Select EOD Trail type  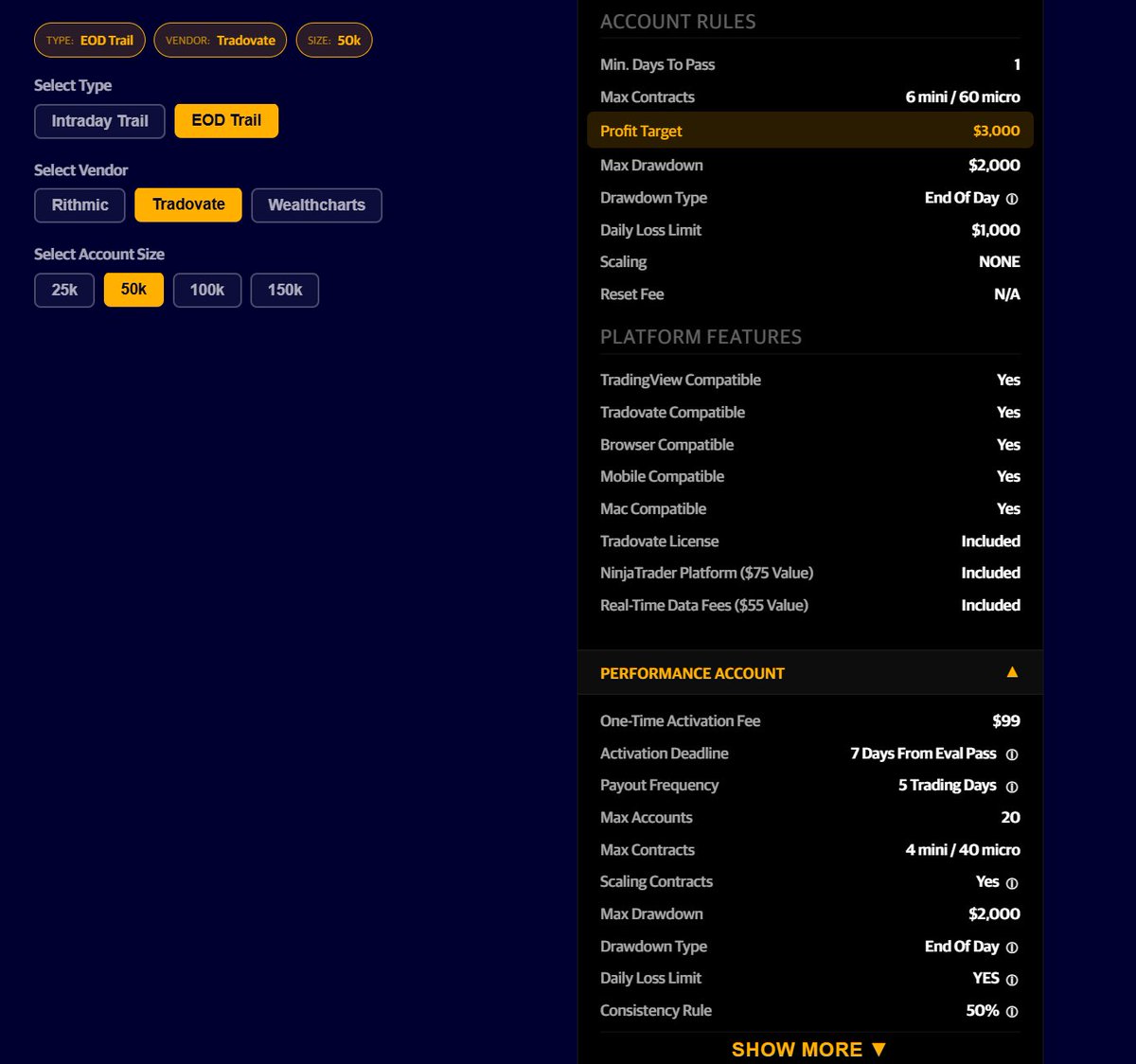(x=226, y=120)
